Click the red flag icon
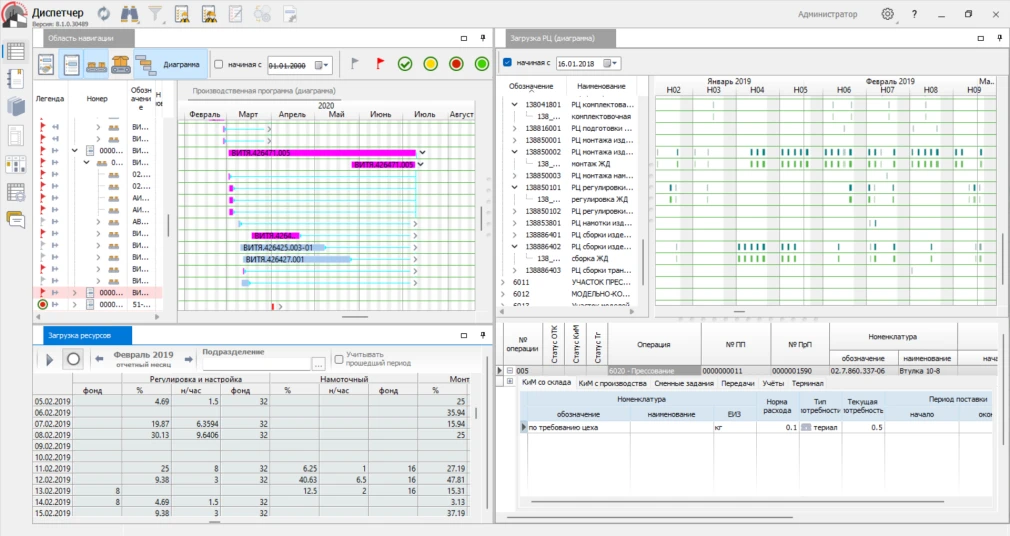 click(379, 64)
